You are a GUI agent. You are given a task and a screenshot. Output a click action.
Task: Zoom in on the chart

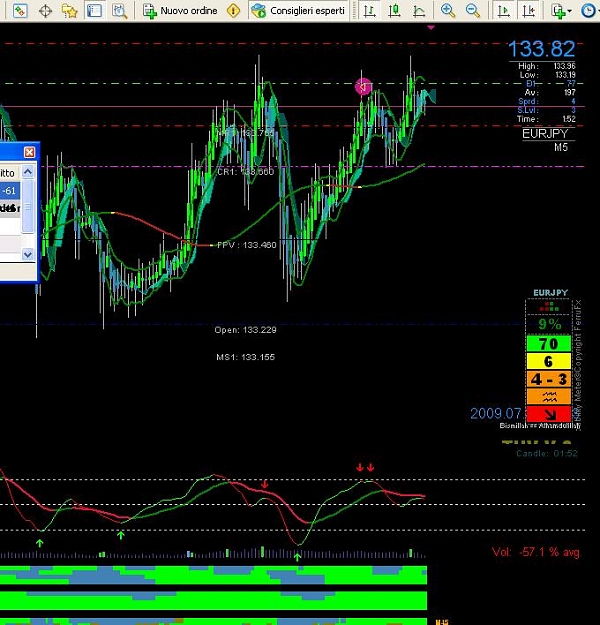pos(448,11)
